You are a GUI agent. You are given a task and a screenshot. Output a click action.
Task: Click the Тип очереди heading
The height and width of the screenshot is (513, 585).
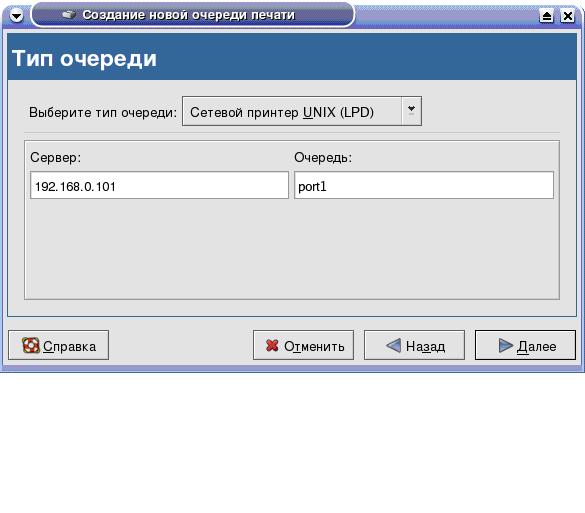(84, 59)
